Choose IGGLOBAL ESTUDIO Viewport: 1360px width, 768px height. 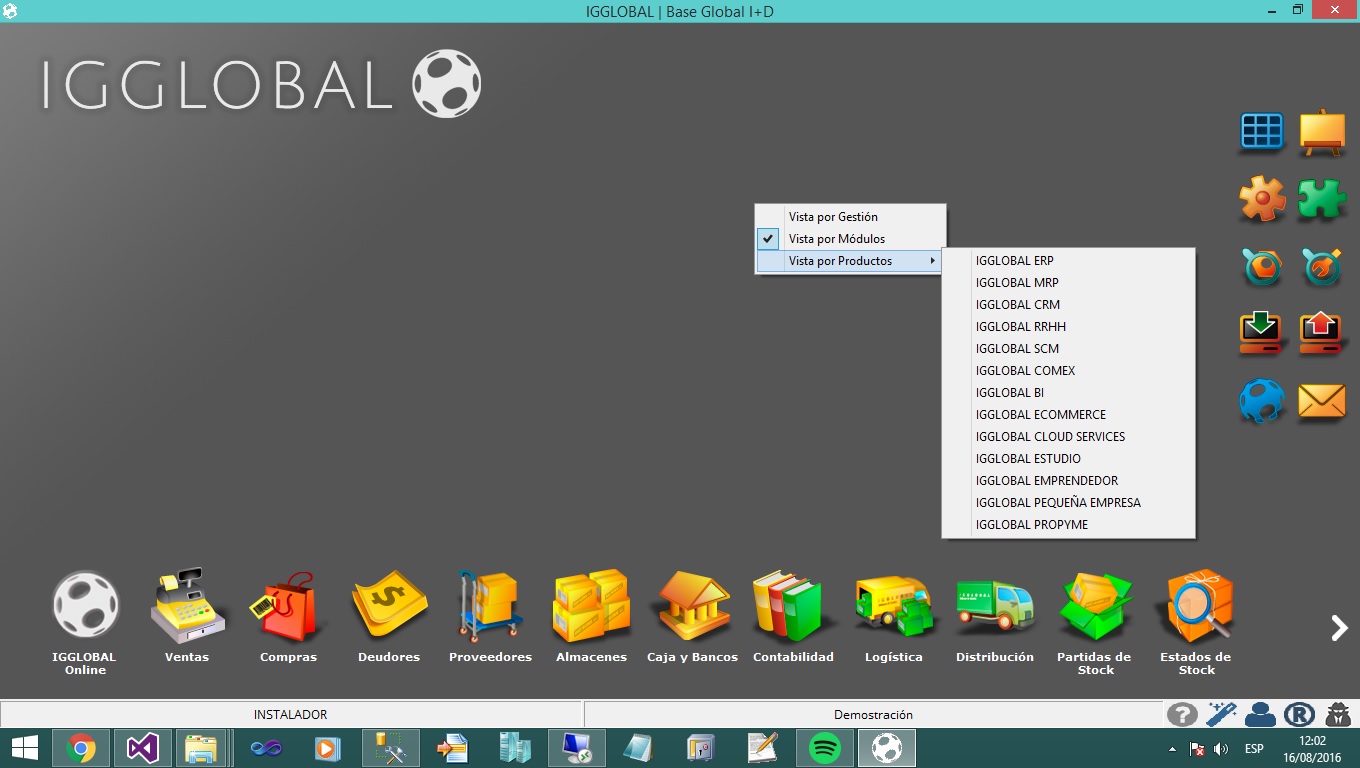click(x=1068, y=459)
